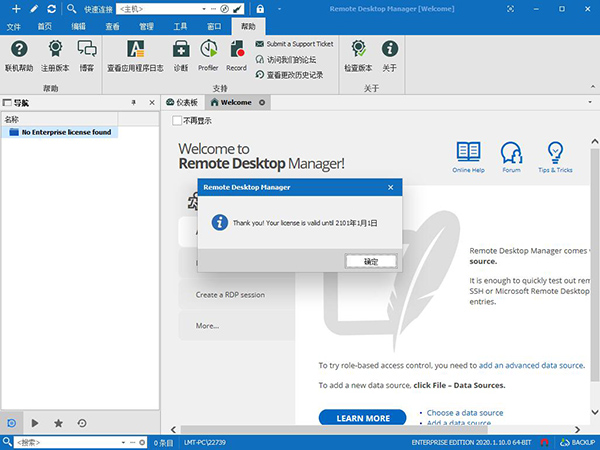
Task: Switch to the 首页 ribbon tab
Action: 44,26
